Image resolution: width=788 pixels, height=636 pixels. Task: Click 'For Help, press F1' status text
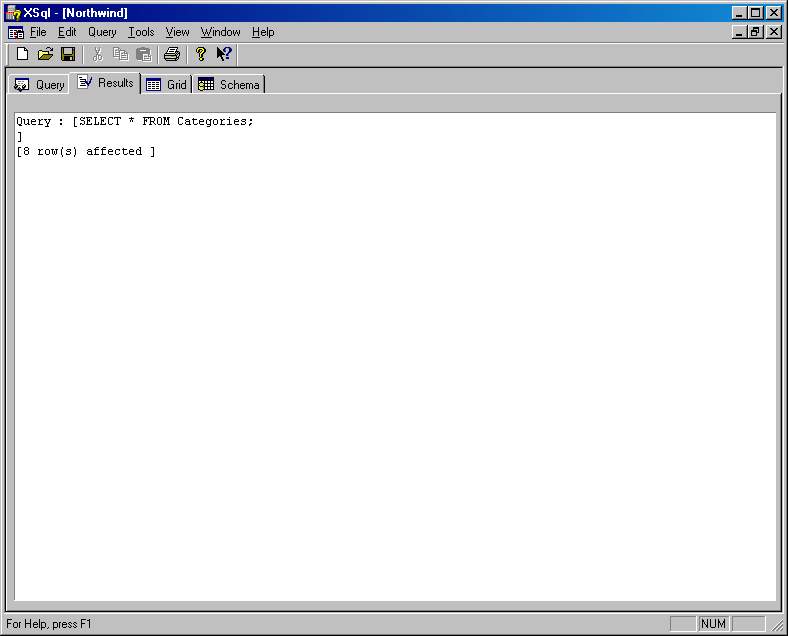click(x=49, y=624)
